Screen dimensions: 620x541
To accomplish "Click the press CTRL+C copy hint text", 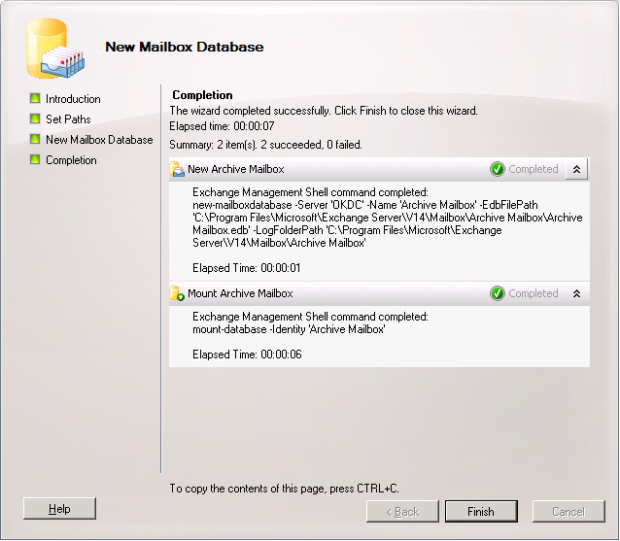I will [x=284, y=489].
